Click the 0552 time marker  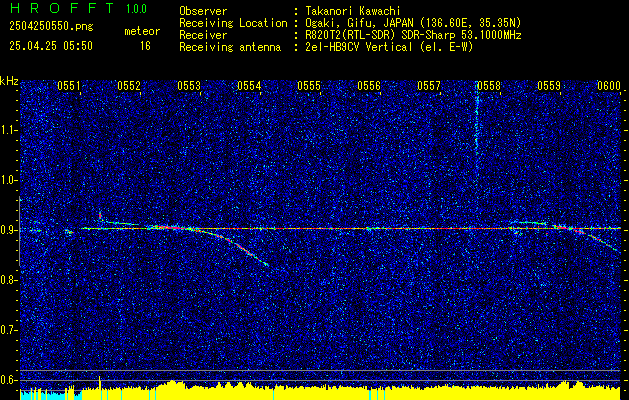coord(129,86)
